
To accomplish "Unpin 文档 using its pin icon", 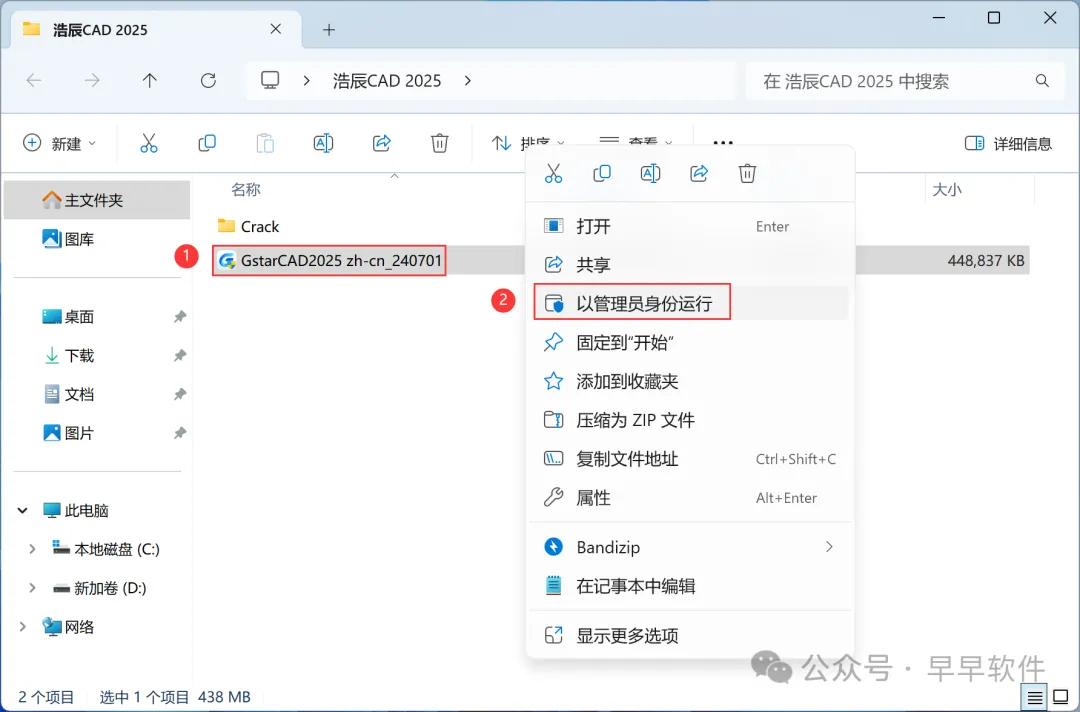I will [x=180, y=394].
